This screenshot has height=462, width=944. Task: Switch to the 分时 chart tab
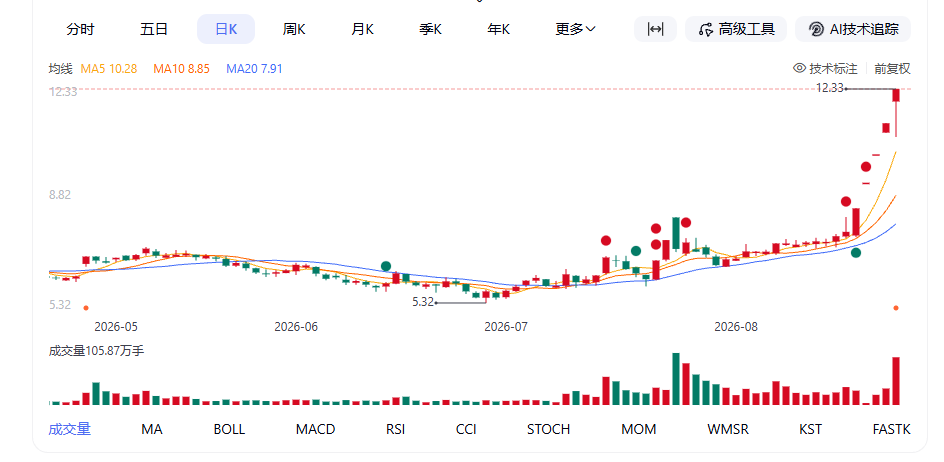pos(80,30)
